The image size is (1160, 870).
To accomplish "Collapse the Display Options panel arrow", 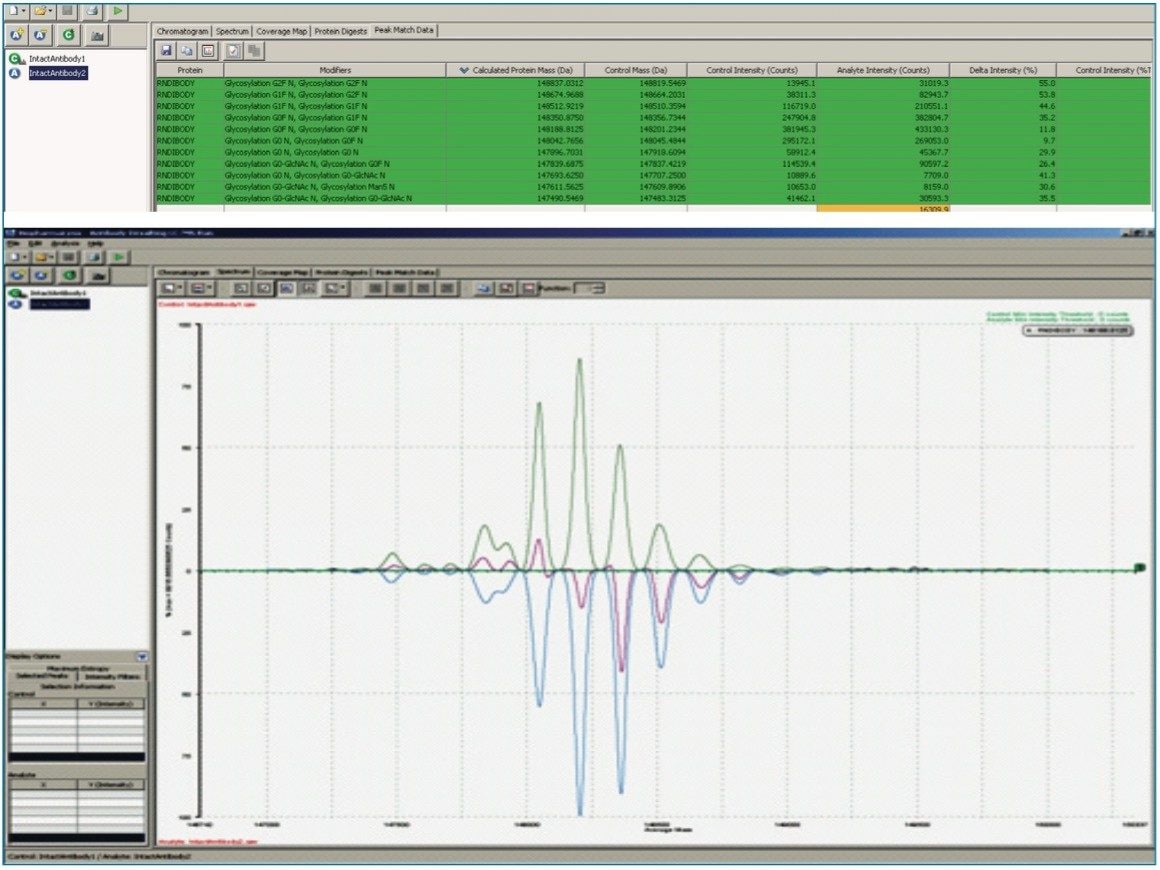I will click(x=141, y=657).
